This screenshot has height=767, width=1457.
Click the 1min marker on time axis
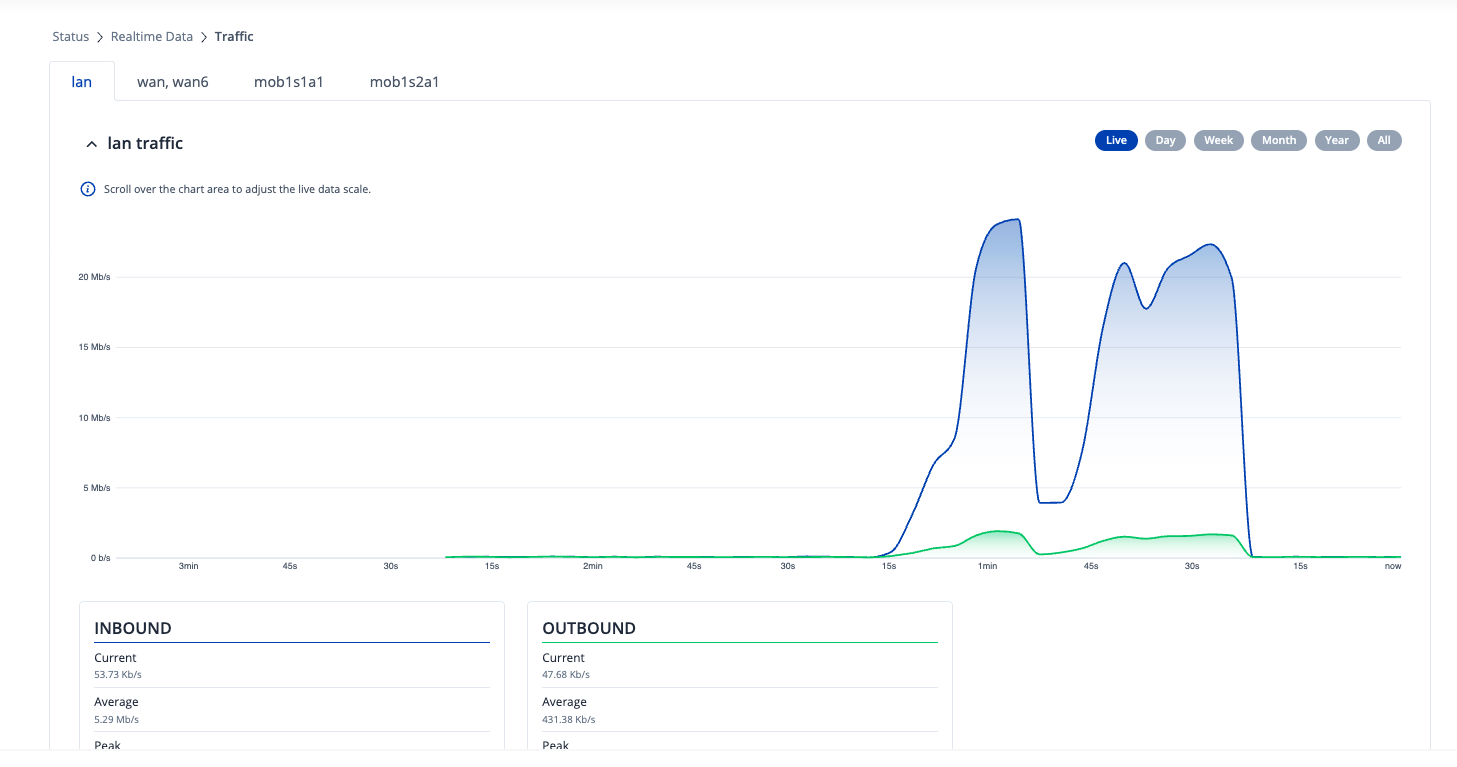point(987,566)
